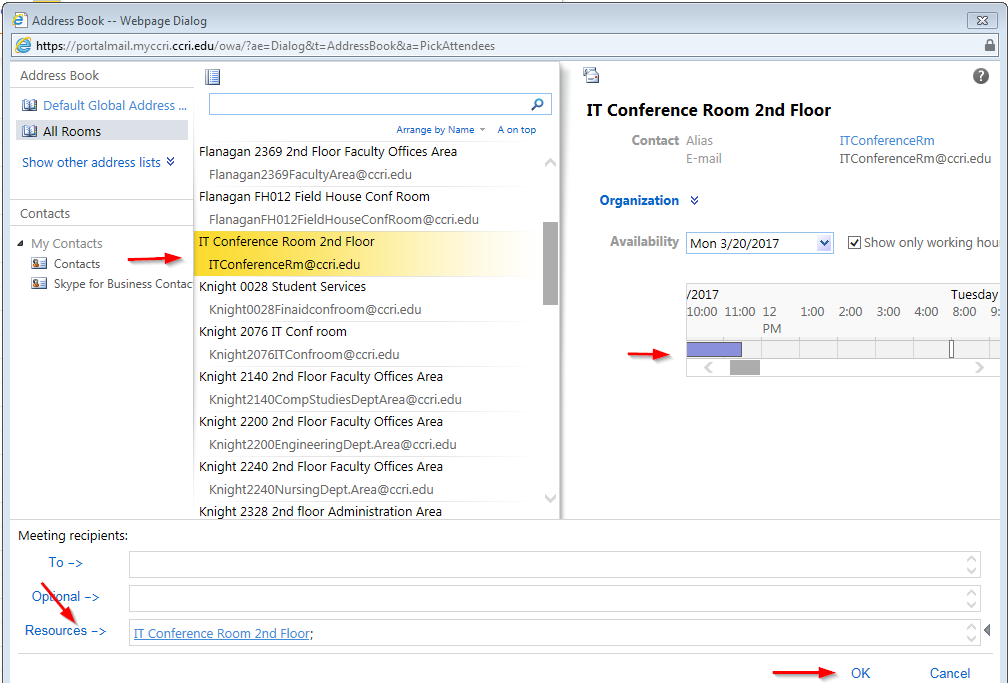
Task: Click Show other address lists
Action: 93,162
